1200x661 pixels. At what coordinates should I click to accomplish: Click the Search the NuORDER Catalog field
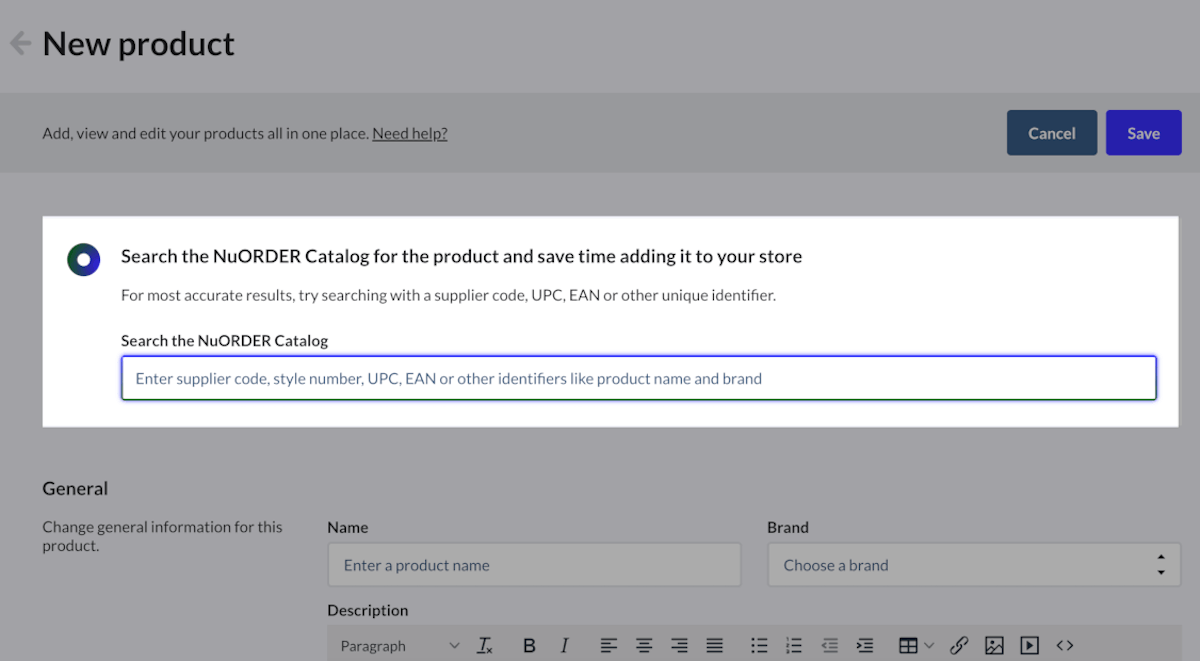(638, 379)
